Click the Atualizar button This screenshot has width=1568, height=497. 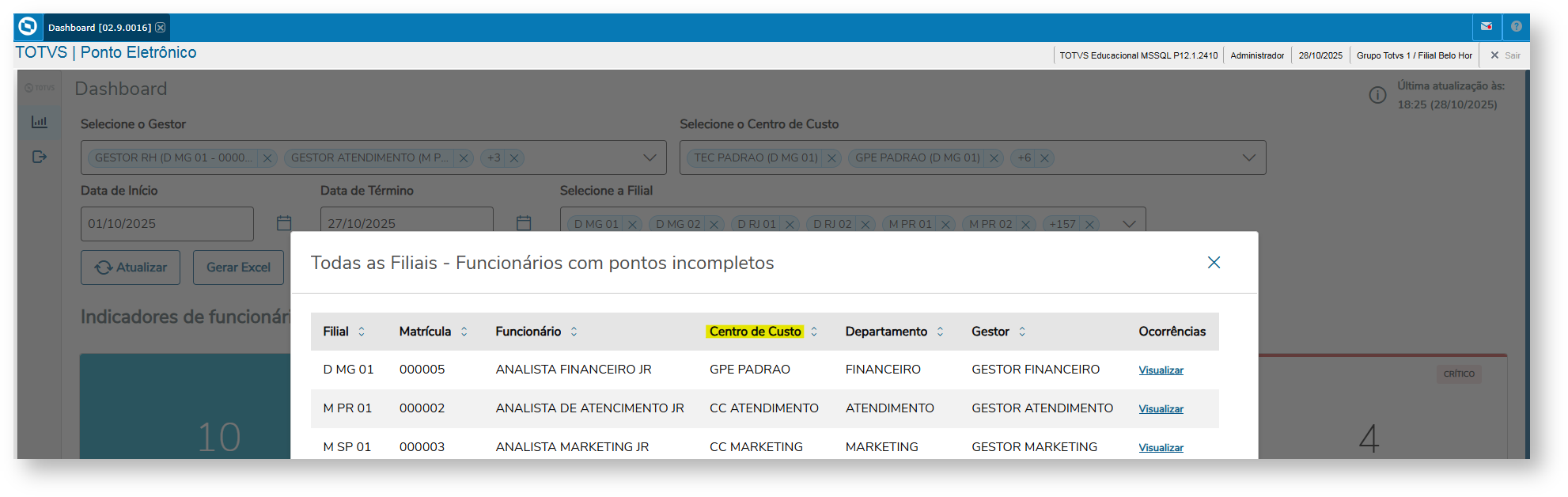click(x=131, y=267)
